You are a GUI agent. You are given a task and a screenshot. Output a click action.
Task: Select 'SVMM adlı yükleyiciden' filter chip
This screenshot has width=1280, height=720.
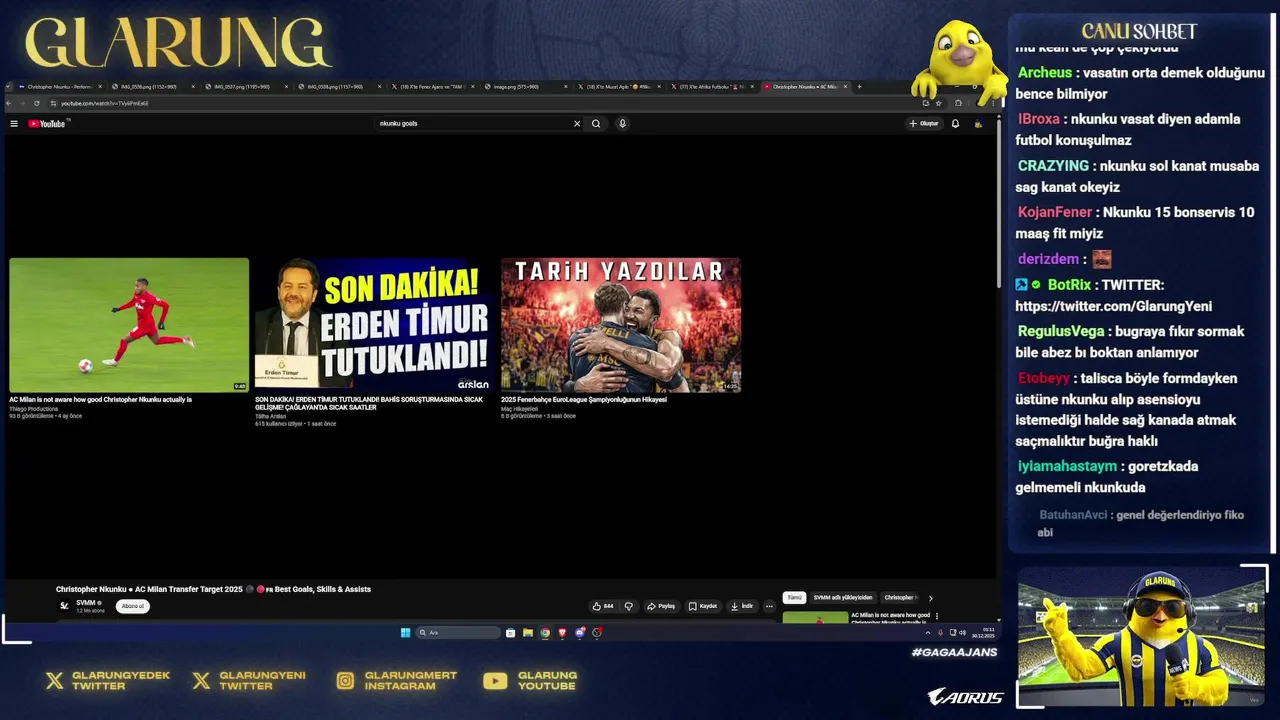[x=843, y=598]
